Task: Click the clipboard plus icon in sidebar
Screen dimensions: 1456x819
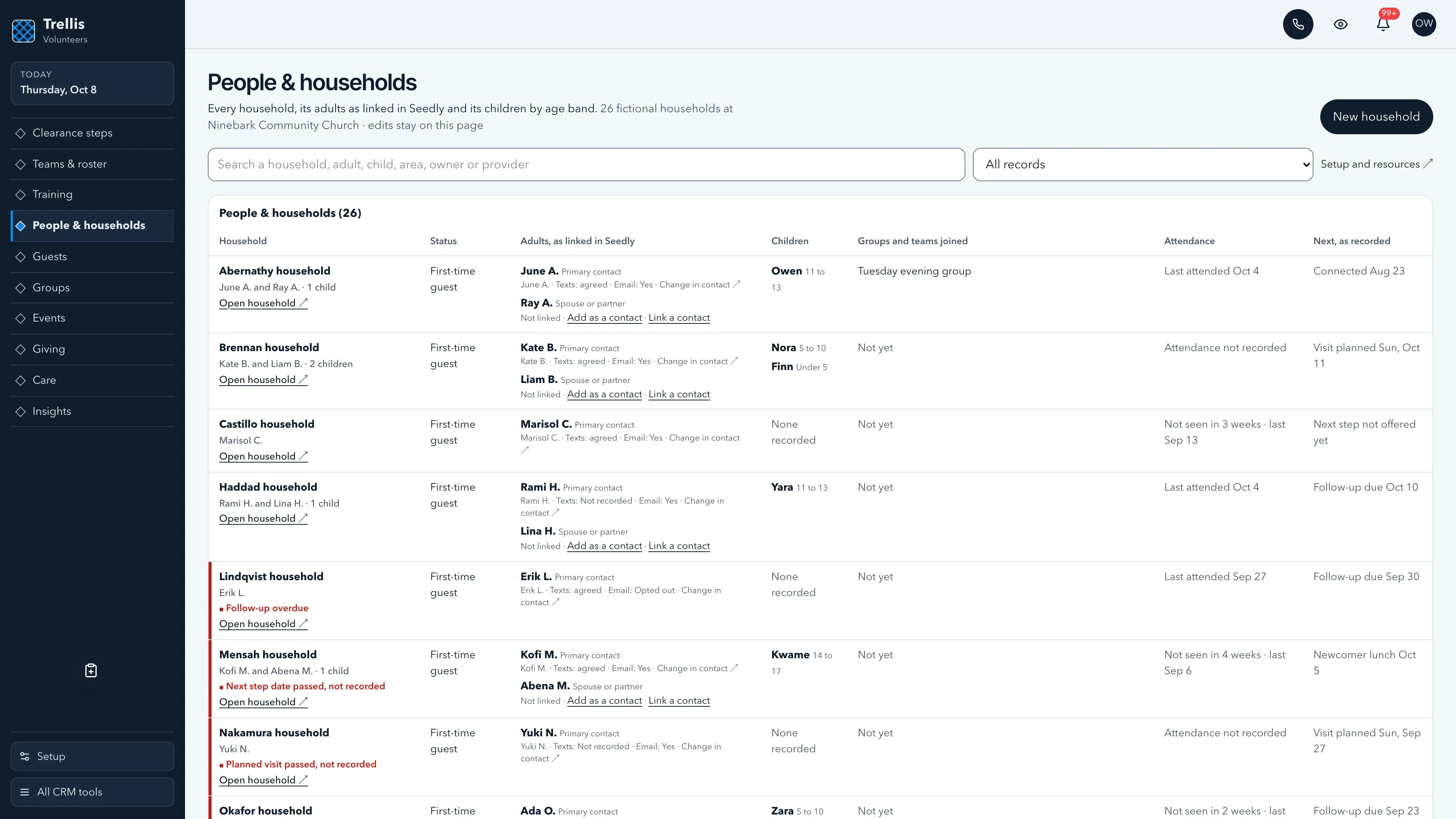Action: pos(91,670)
